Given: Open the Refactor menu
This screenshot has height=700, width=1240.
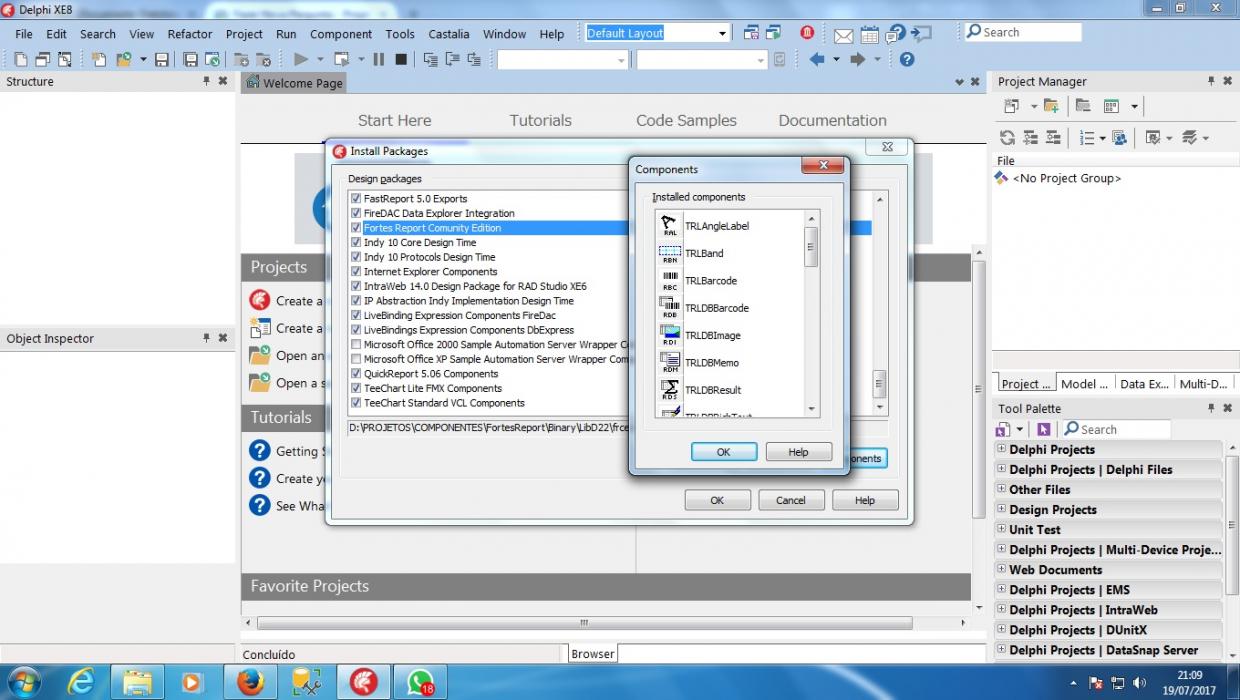Looking at the screenshot, I should click(190, 33).
